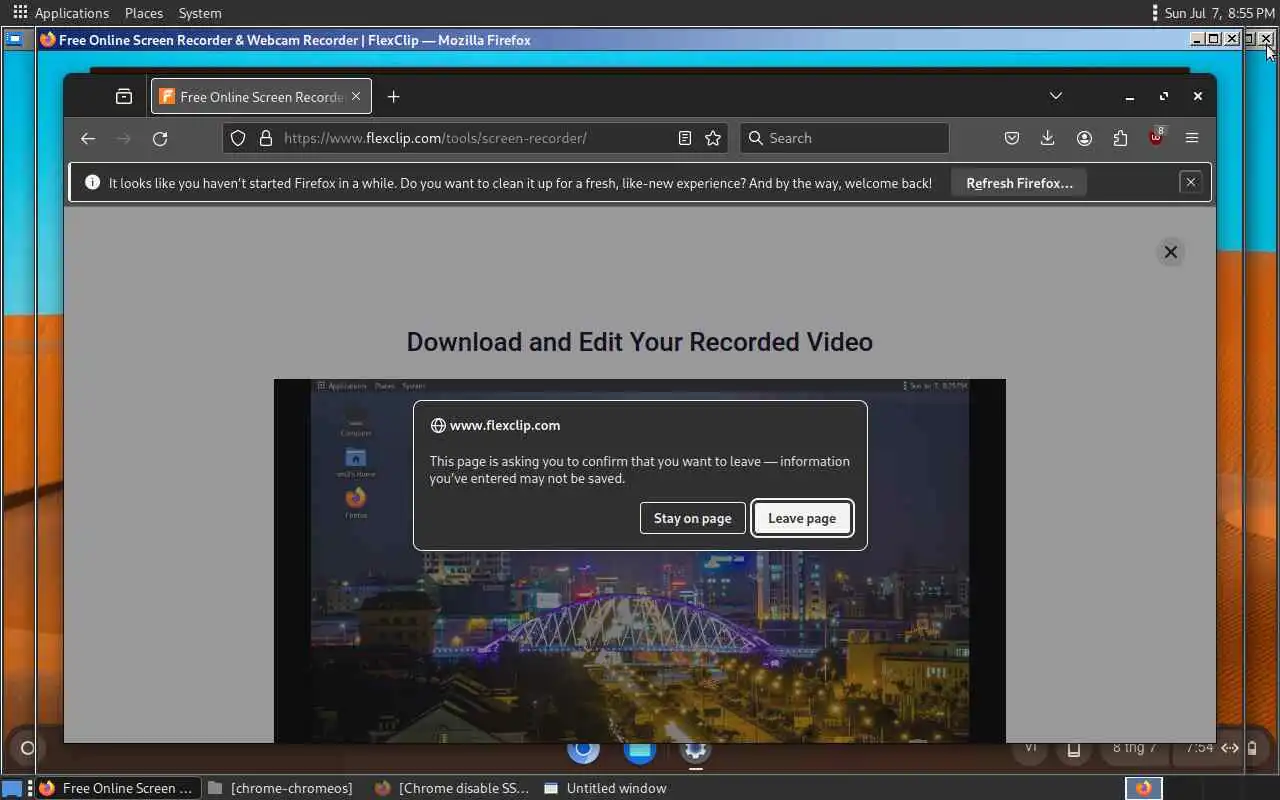
Task: Click the uBlock Origin extension icon
Action: (x=1156, y=138)
